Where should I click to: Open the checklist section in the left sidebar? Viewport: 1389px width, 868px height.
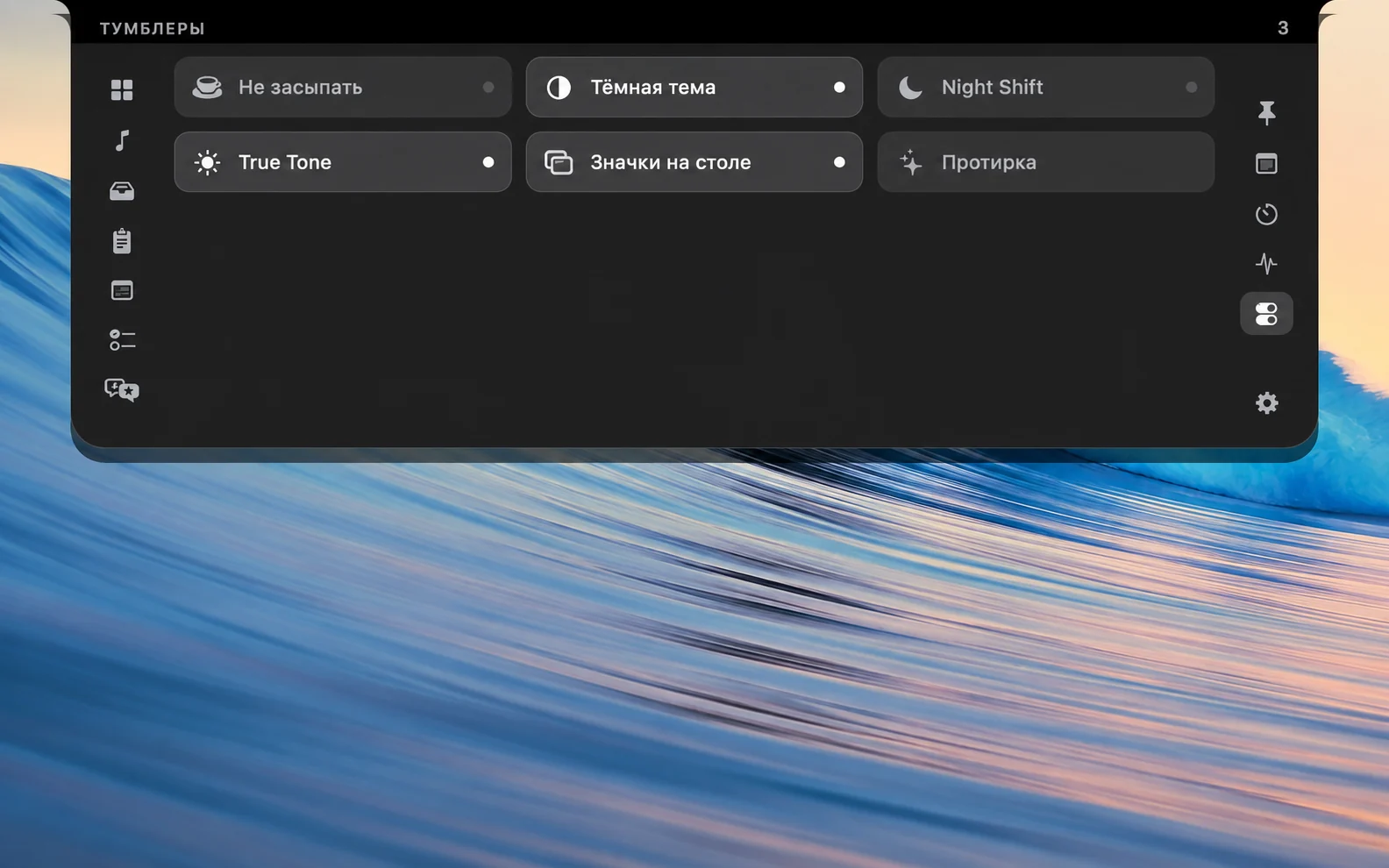point(122,340)
